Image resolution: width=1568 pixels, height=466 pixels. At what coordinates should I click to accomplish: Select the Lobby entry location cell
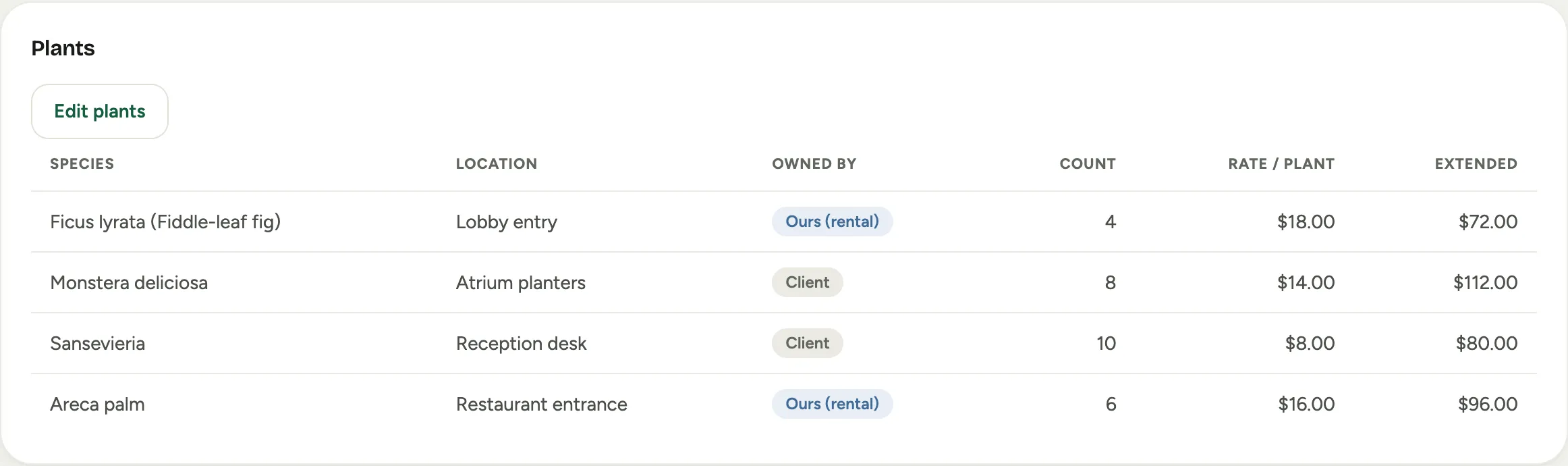[507, 222]
